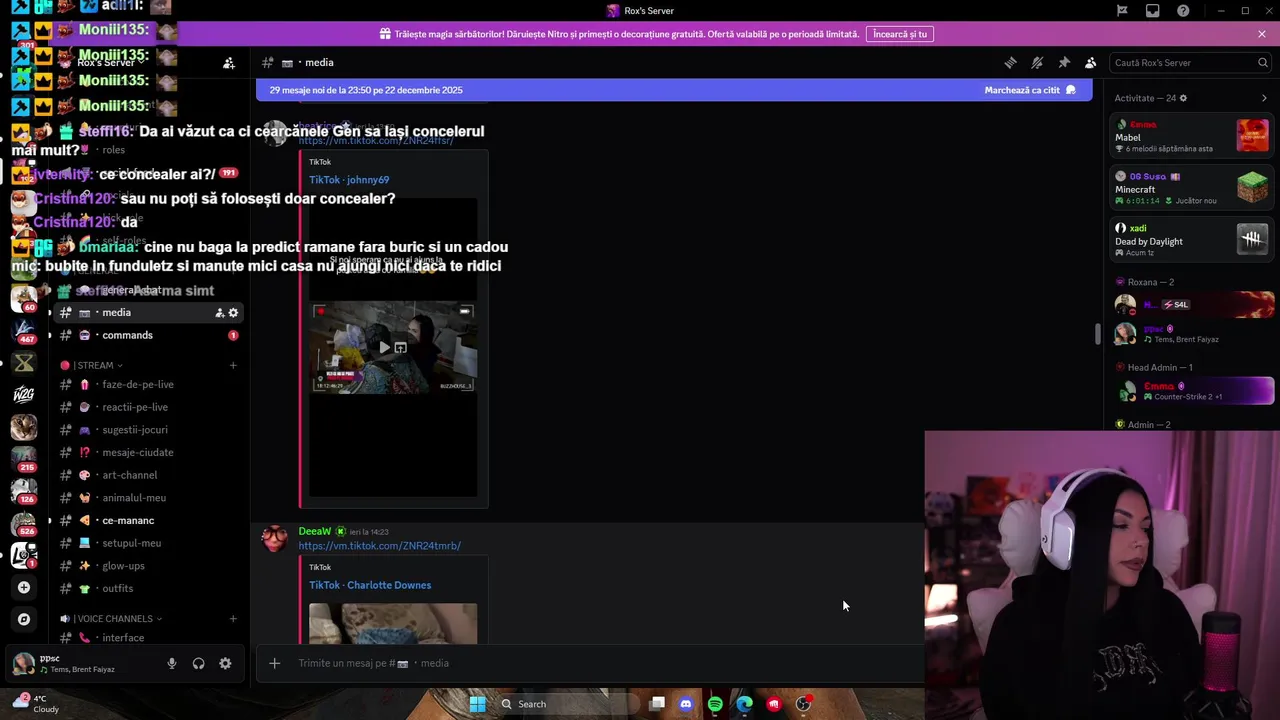Viewport: 1280px width, 720px height.
Task: Open server with 126 notification badge
Action: point(24,491)
